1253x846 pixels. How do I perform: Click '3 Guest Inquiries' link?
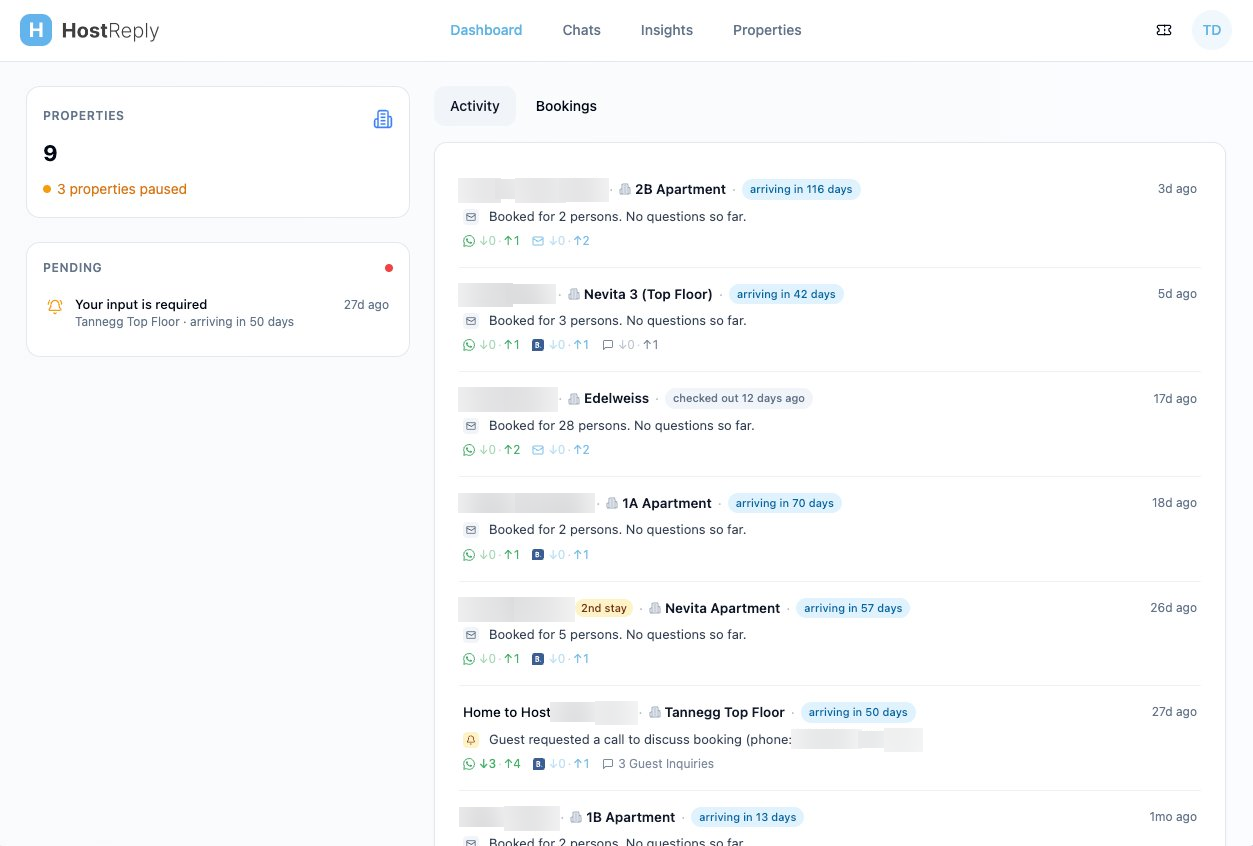tap(666, 764)
